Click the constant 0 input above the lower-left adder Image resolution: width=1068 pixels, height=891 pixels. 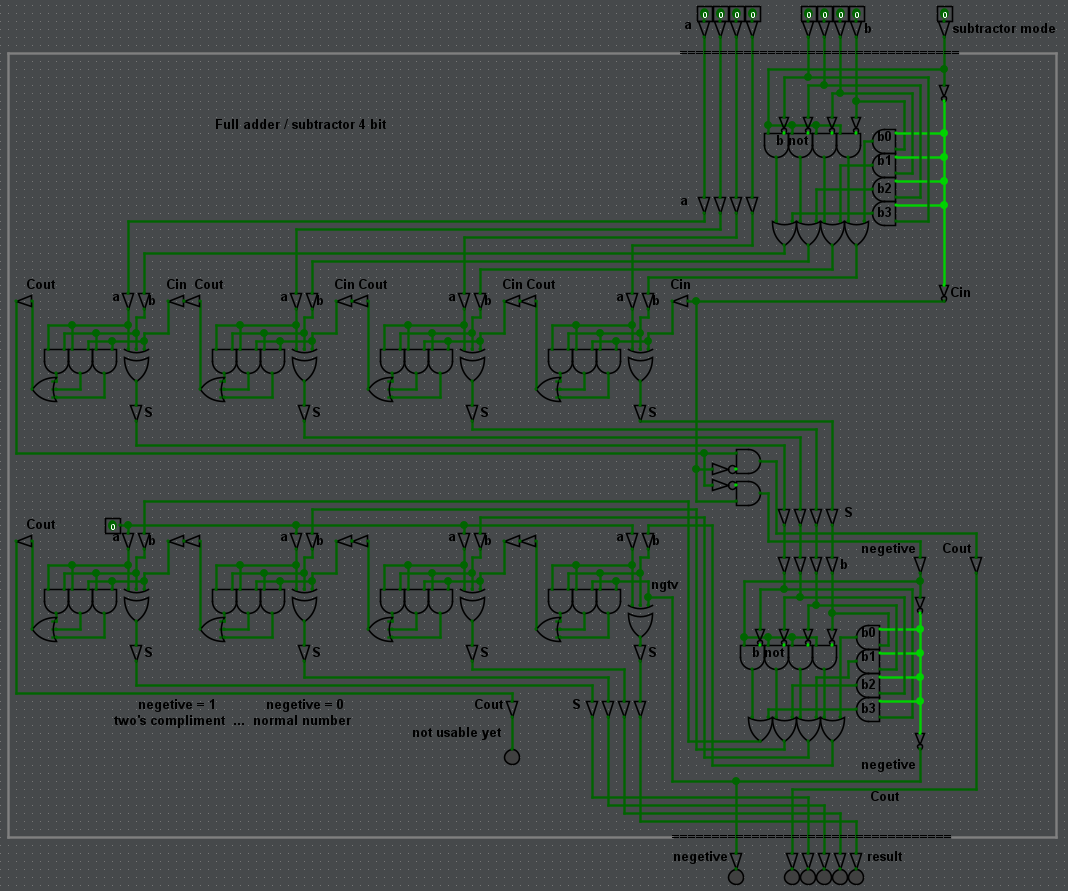pyautogui.click(x=113, y=524)
